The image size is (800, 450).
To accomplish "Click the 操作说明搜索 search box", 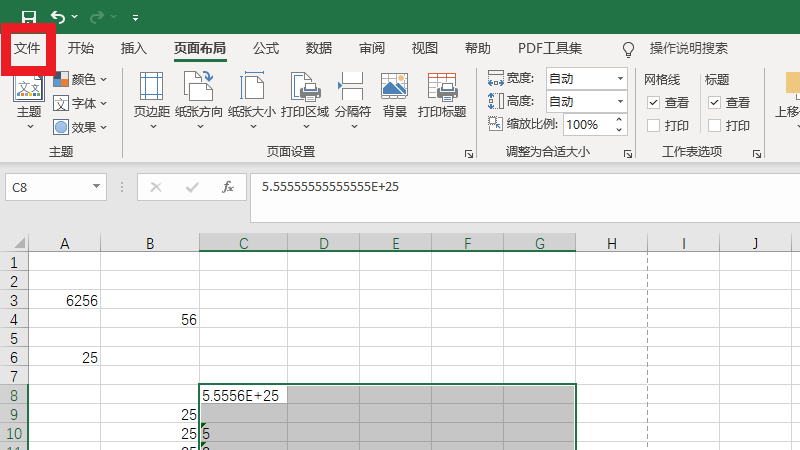I will pyautogui.click(x=688, y=48).
